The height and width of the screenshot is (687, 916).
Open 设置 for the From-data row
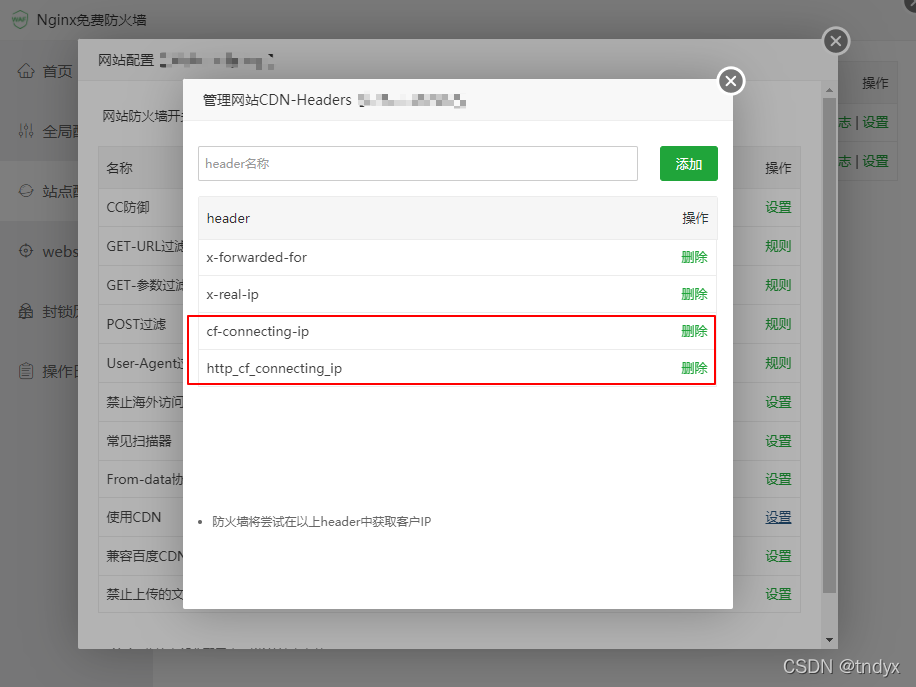pyautogui.click(x=778, y=479)
